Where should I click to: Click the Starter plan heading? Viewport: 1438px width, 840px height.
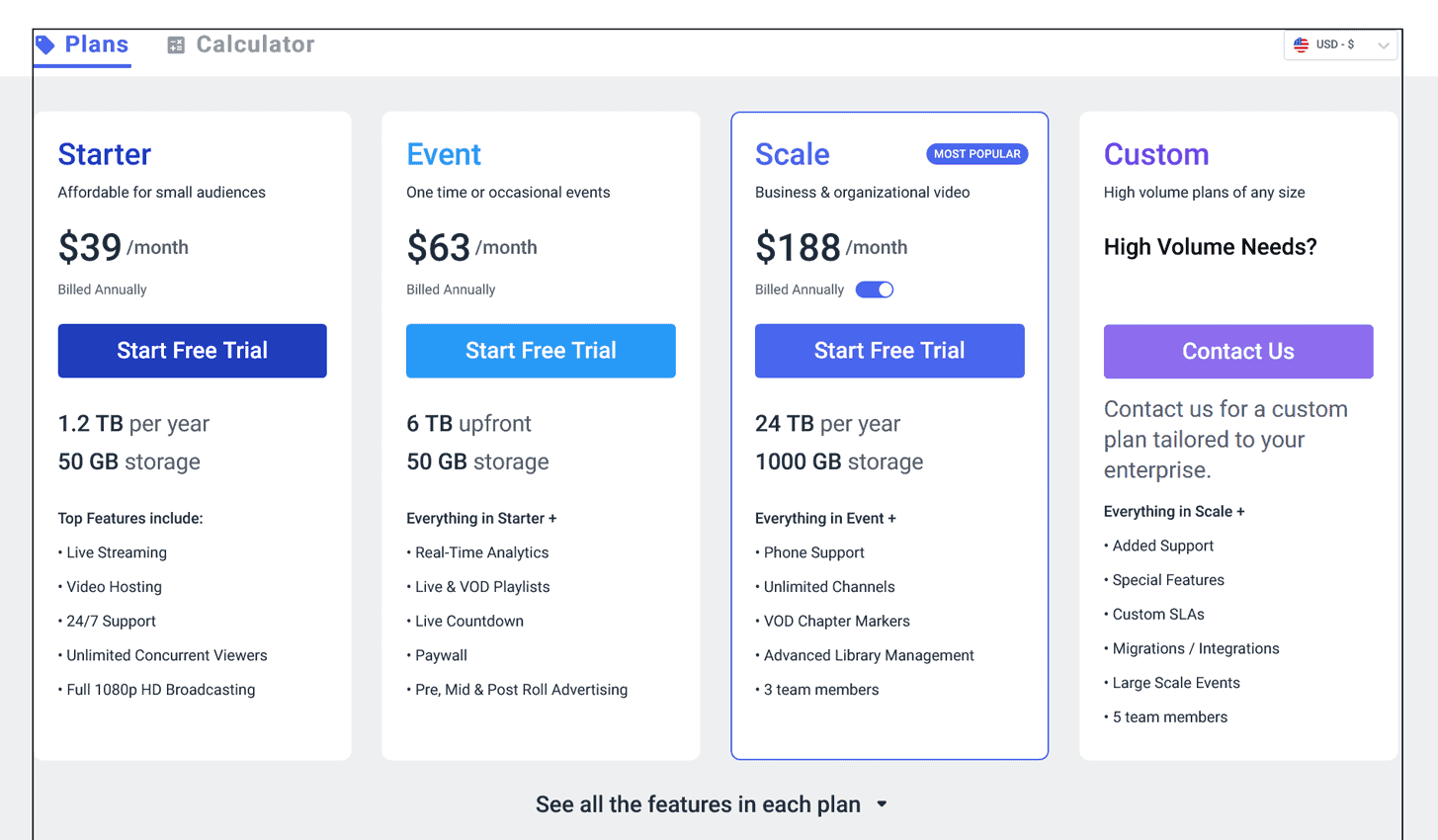(x=105, y=154)
